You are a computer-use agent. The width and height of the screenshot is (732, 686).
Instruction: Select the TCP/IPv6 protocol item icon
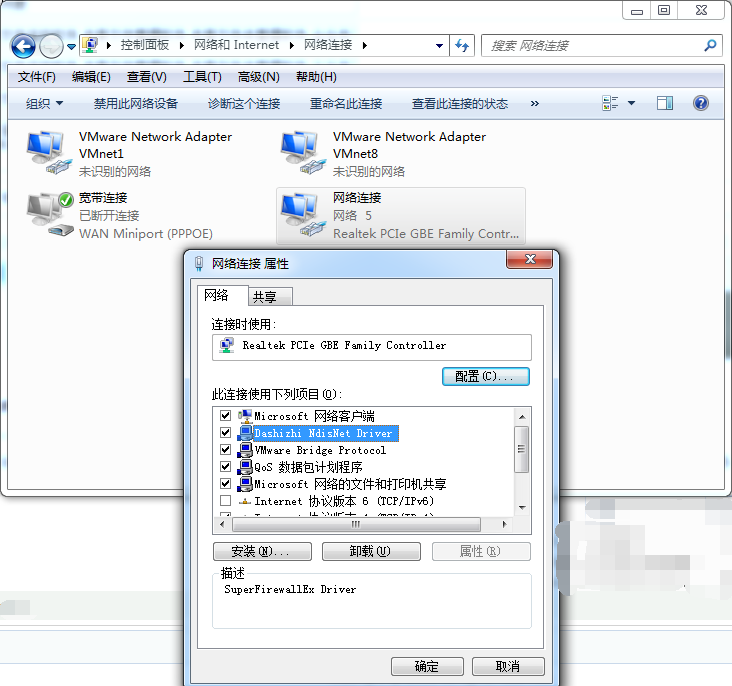[x=245, y=502]
